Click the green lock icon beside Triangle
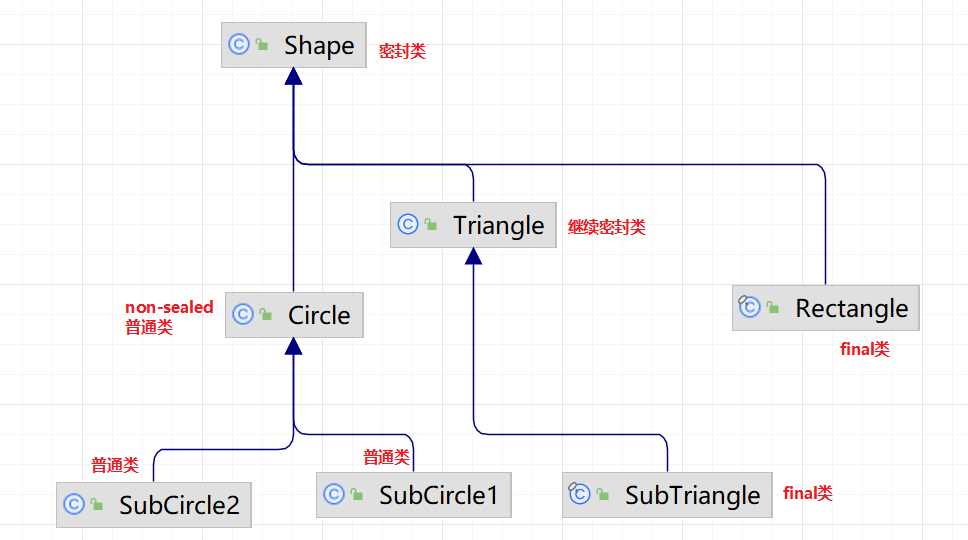This screenshot has height=540, width=968. [x=431, y=225]
